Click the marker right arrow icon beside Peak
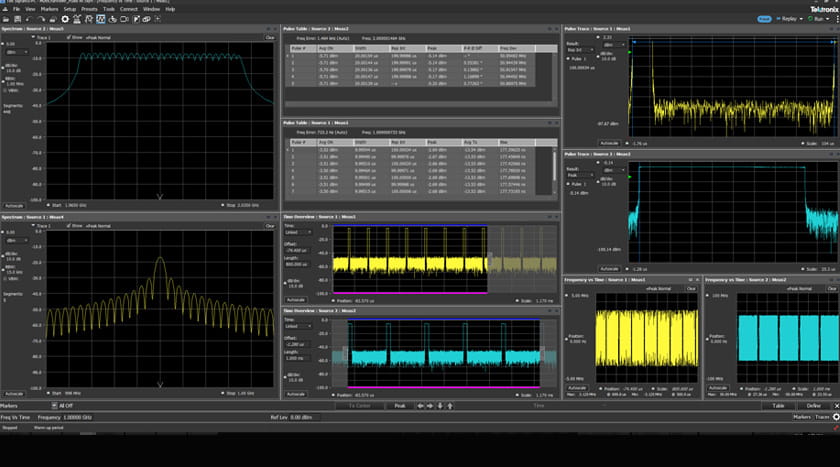Viewport: 840px width, 467px height. coord(431,406)
